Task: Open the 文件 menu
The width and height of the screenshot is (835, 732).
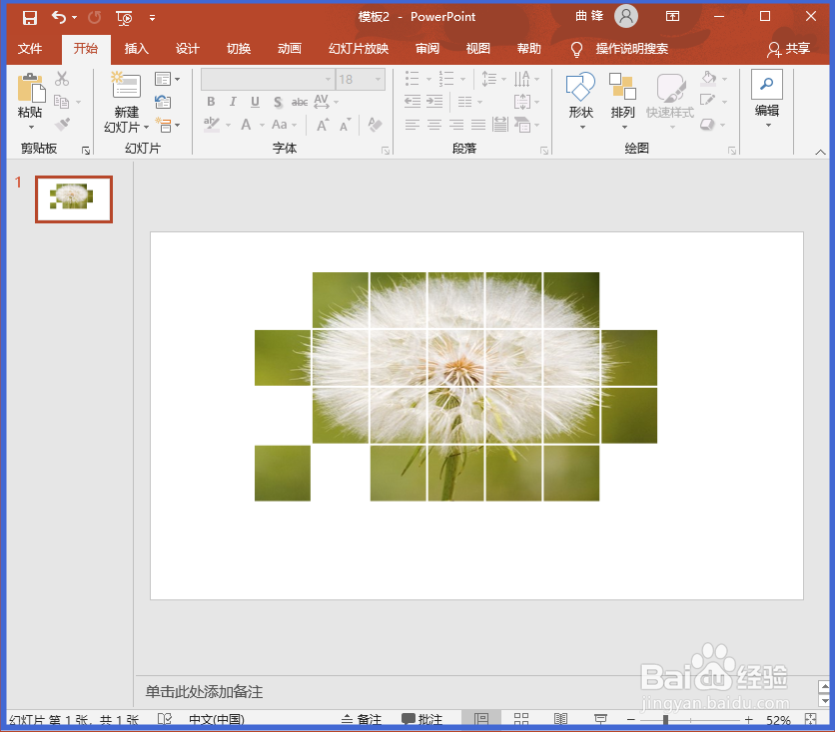Action: pos(30,49)
